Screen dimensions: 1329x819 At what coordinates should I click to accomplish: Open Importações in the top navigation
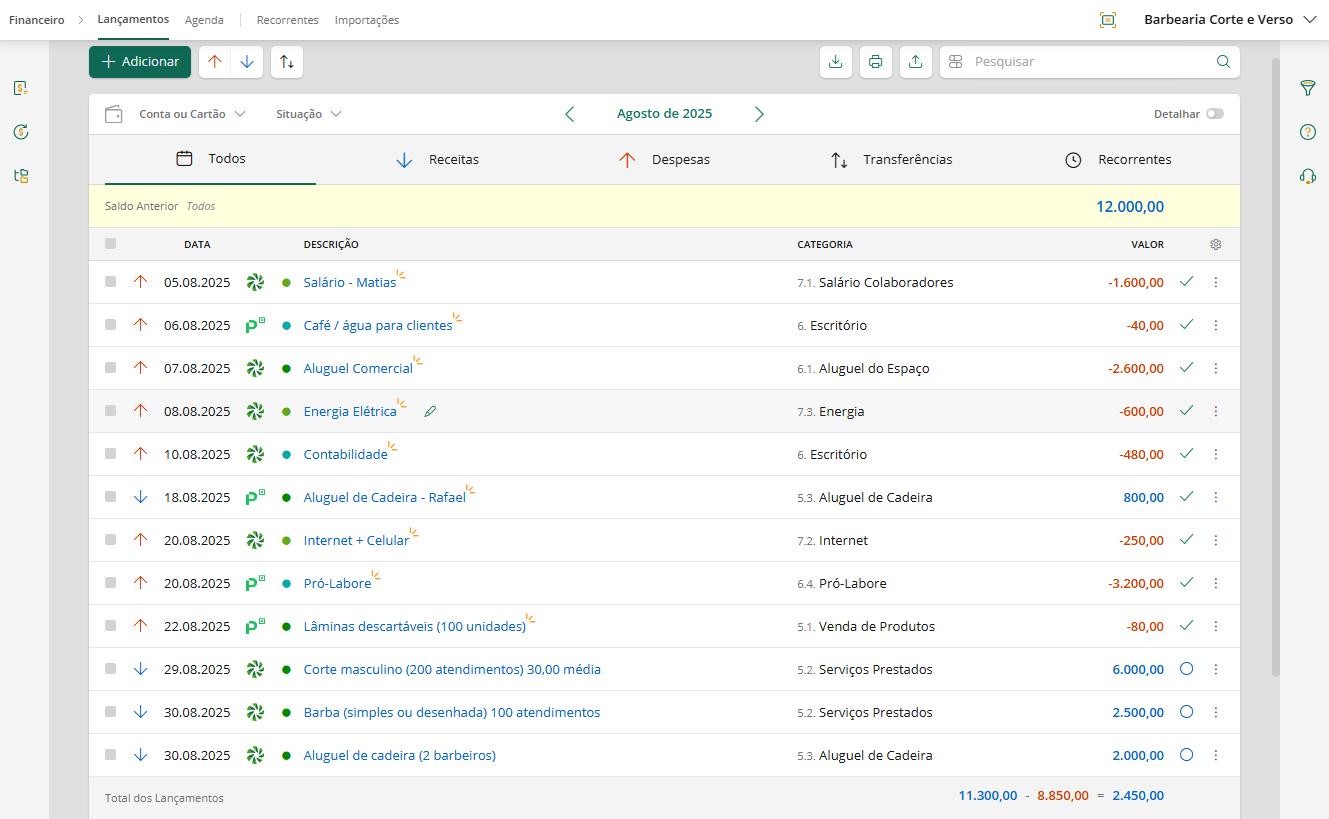[x=367, y=20]
